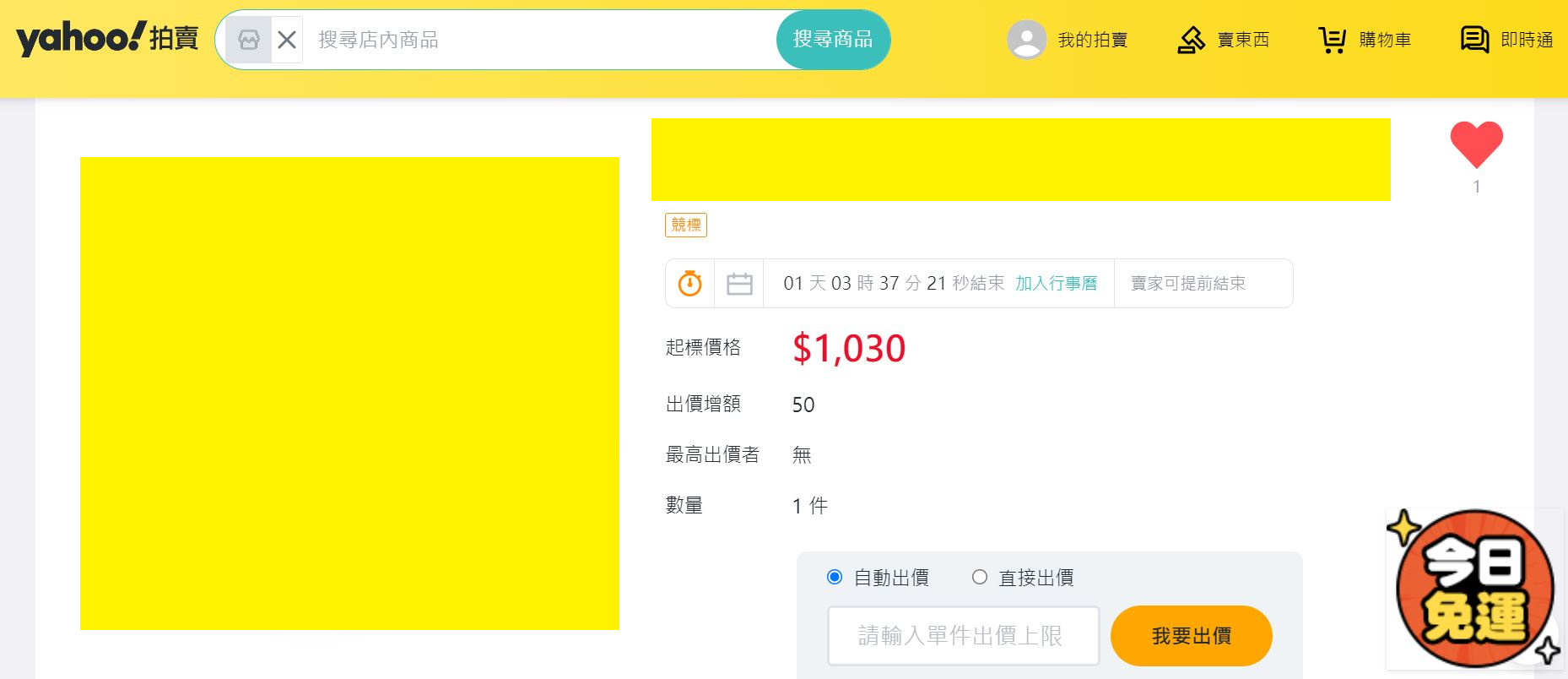Click the quantity value 1 件
1568x679 pixels.
(810, 506)
